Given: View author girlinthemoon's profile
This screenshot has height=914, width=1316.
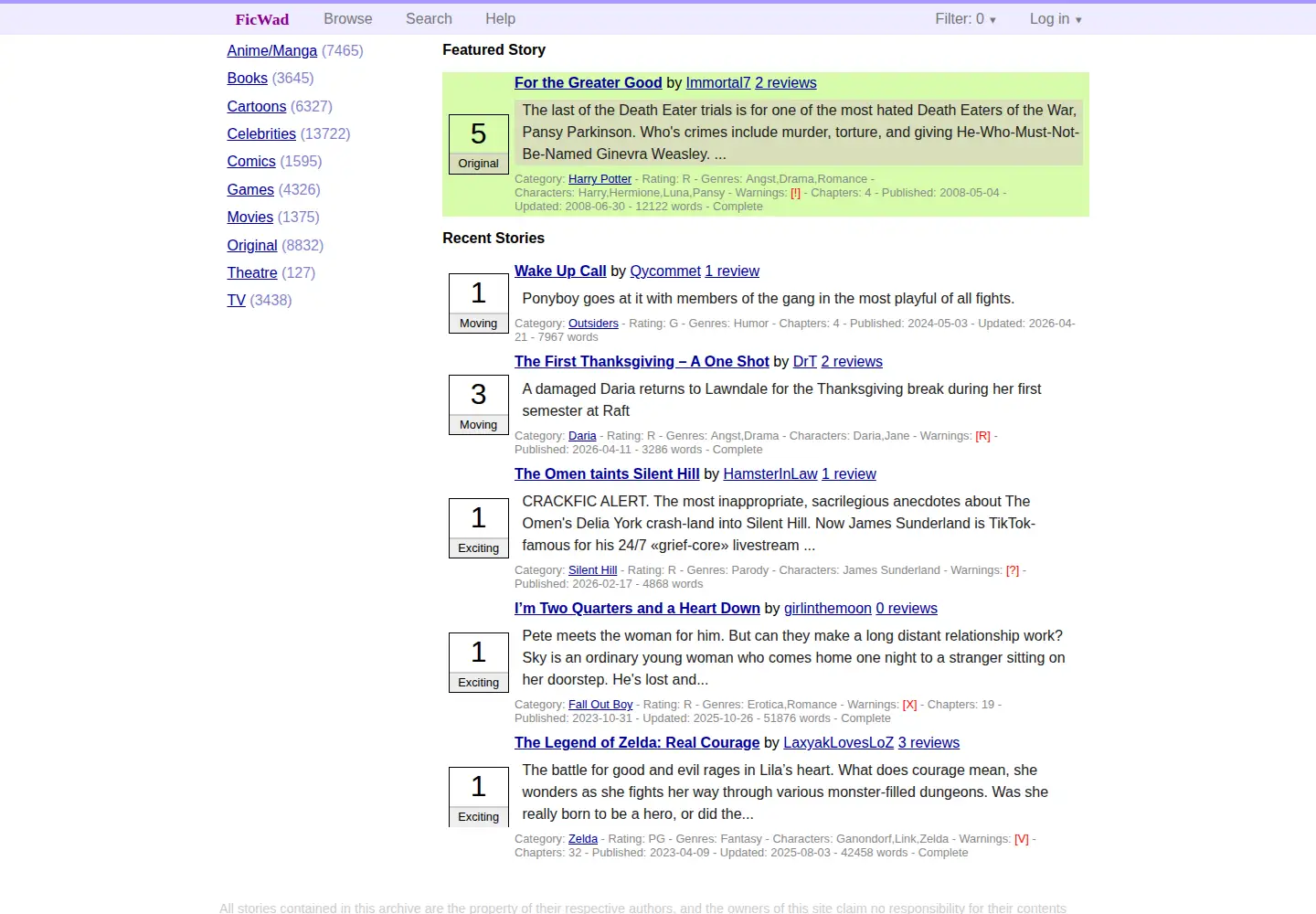Looking at the screenshot, I should coord(828,609).
